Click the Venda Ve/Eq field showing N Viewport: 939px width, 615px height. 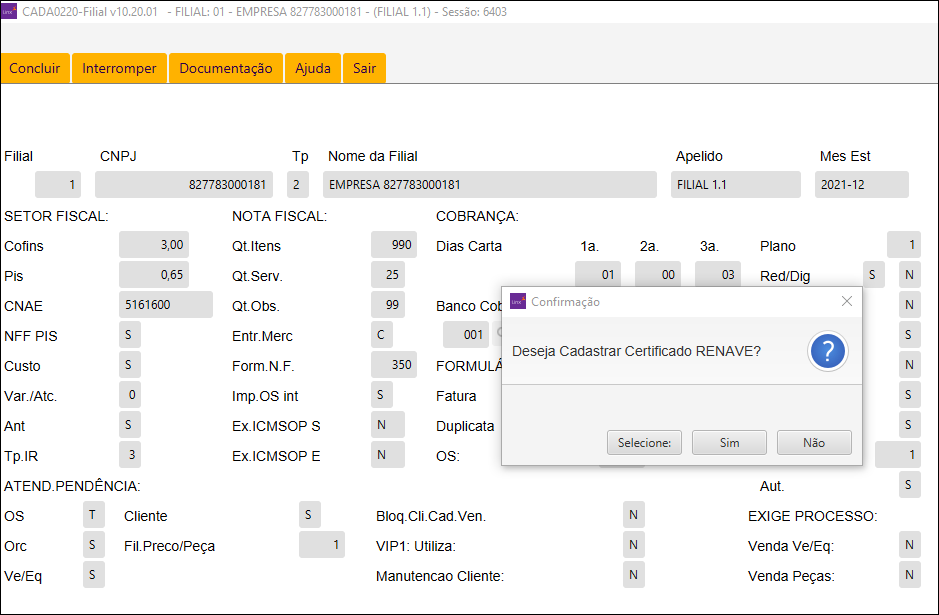coord(910,544)
